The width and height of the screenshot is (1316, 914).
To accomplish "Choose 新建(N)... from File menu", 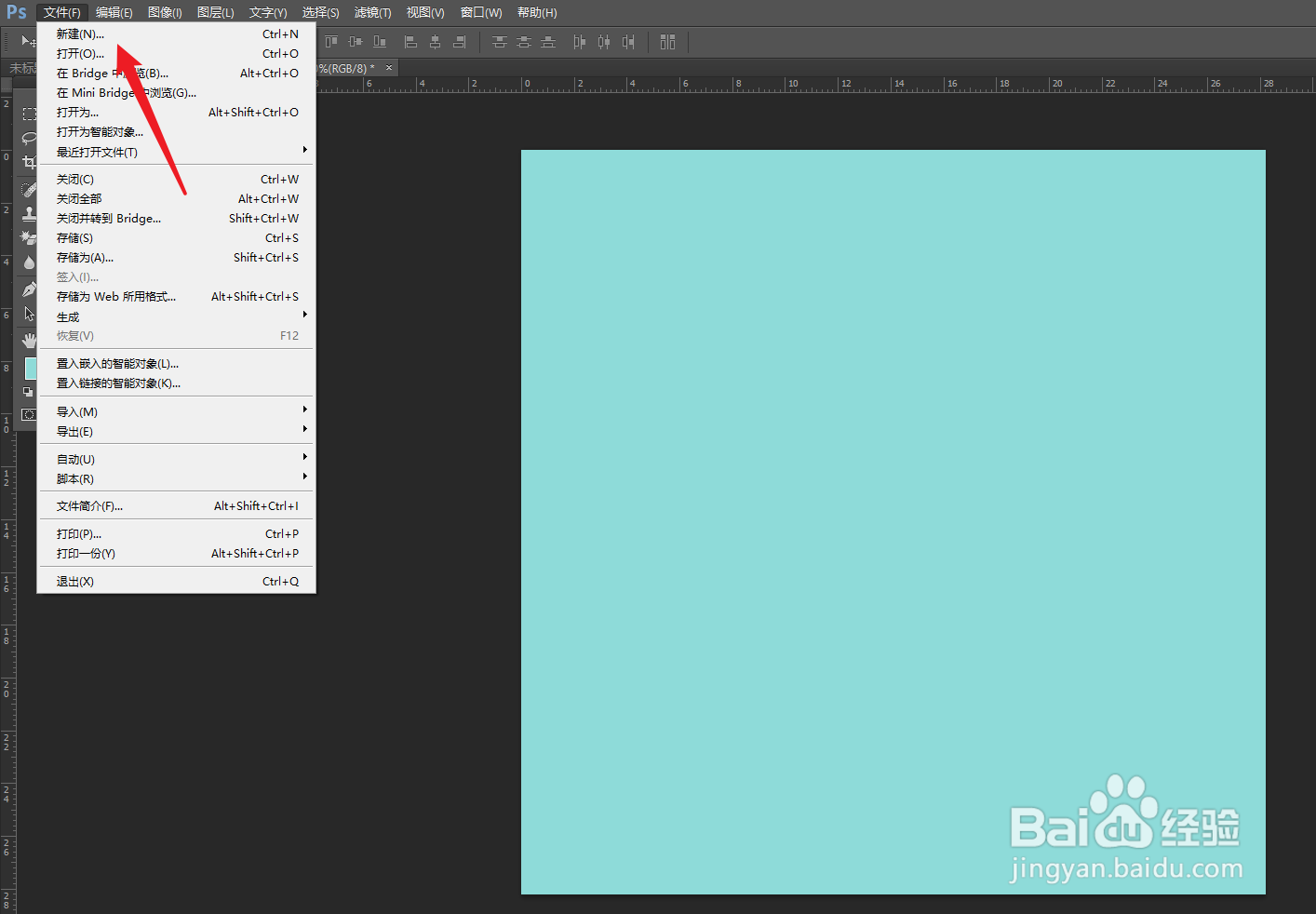I will (177, 34).
